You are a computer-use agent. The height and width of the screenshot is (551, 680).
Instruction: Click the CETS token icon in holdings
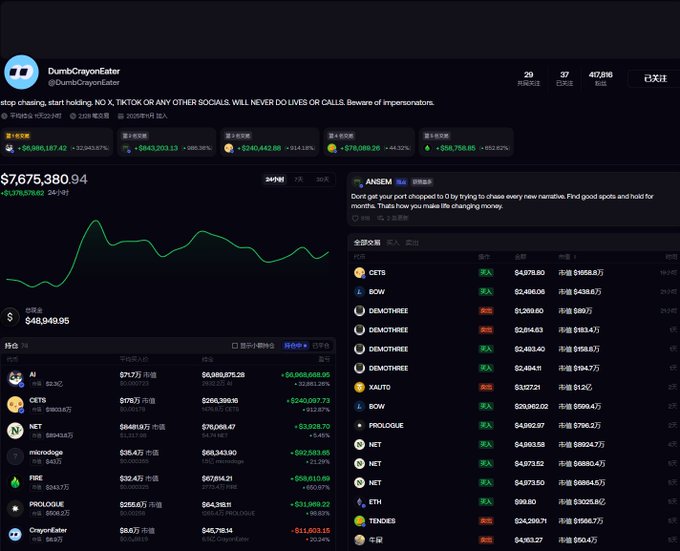(x=15, y=404)
